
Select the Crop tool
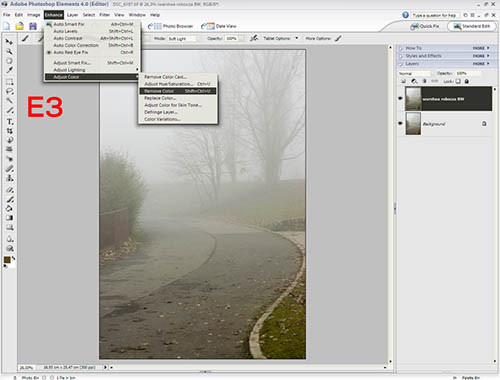[x=9, y=131]
